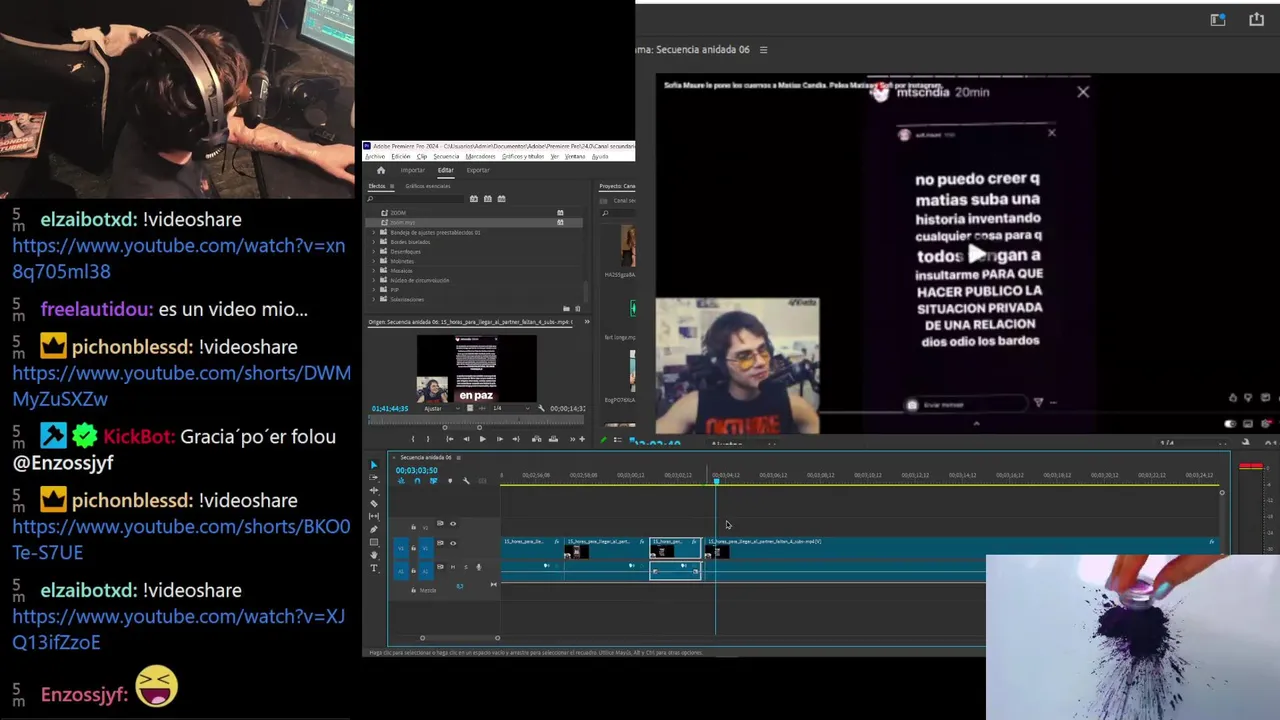Screen dimensions: 1280x720
Task: Expand the 'Mosaicos' folder
Action: point(374,270)
